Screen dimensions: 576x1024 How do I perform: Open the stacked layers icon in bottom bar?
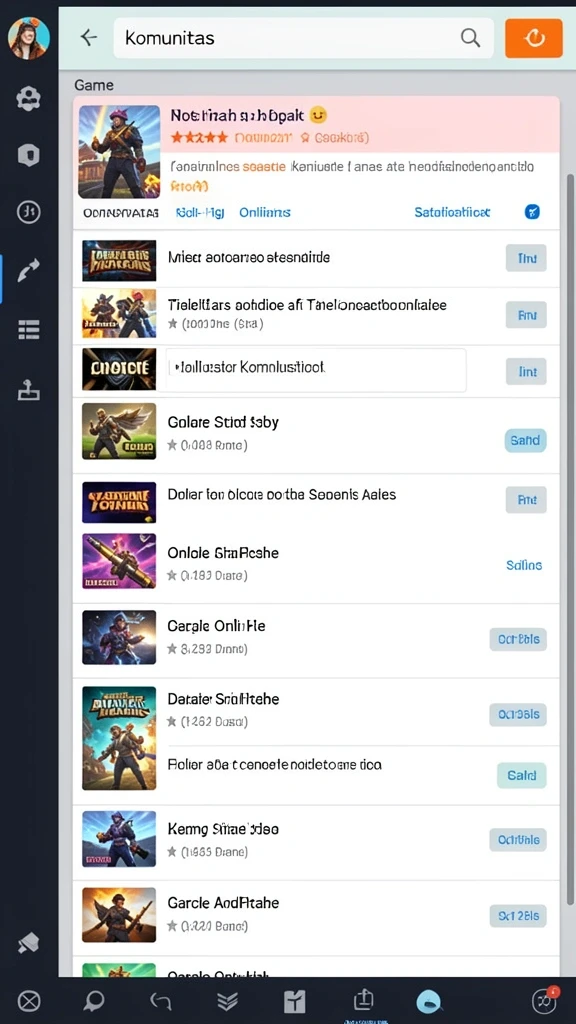pyautogui.click(x=227, y=1000)
